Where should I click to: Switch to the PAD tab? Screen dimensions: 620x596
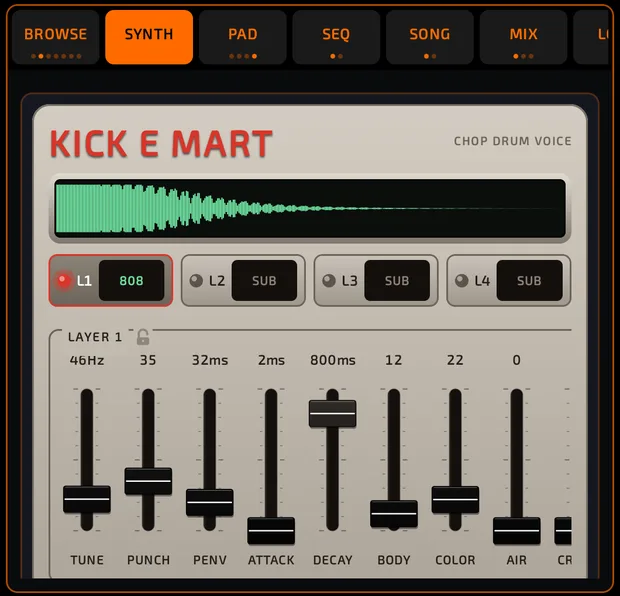[243, 37]
